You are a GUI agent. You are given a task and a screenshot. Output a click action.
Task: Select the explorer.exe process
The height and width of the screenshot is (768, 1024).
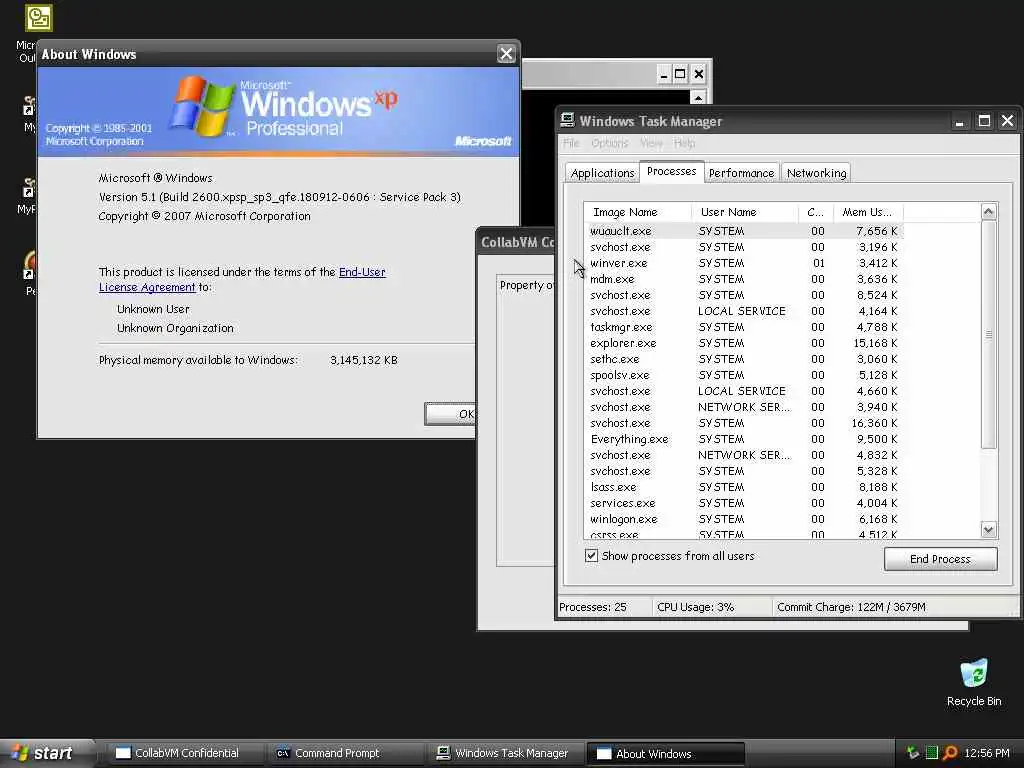744,343
